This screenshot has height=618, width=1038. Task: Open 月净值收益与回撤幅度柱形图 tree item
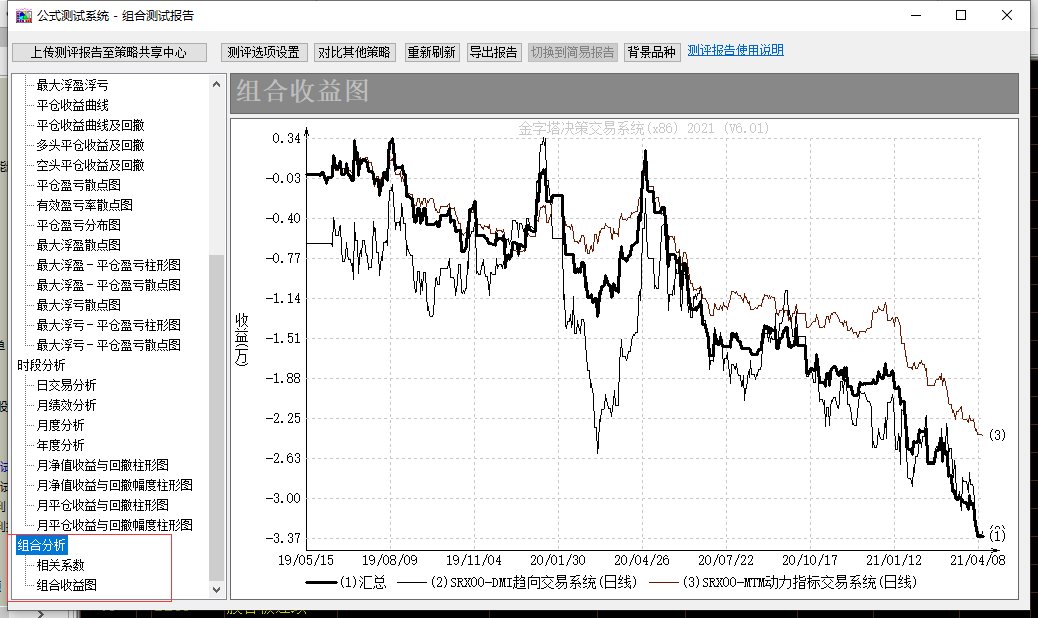pyautogui.click(x=115, y=485)
